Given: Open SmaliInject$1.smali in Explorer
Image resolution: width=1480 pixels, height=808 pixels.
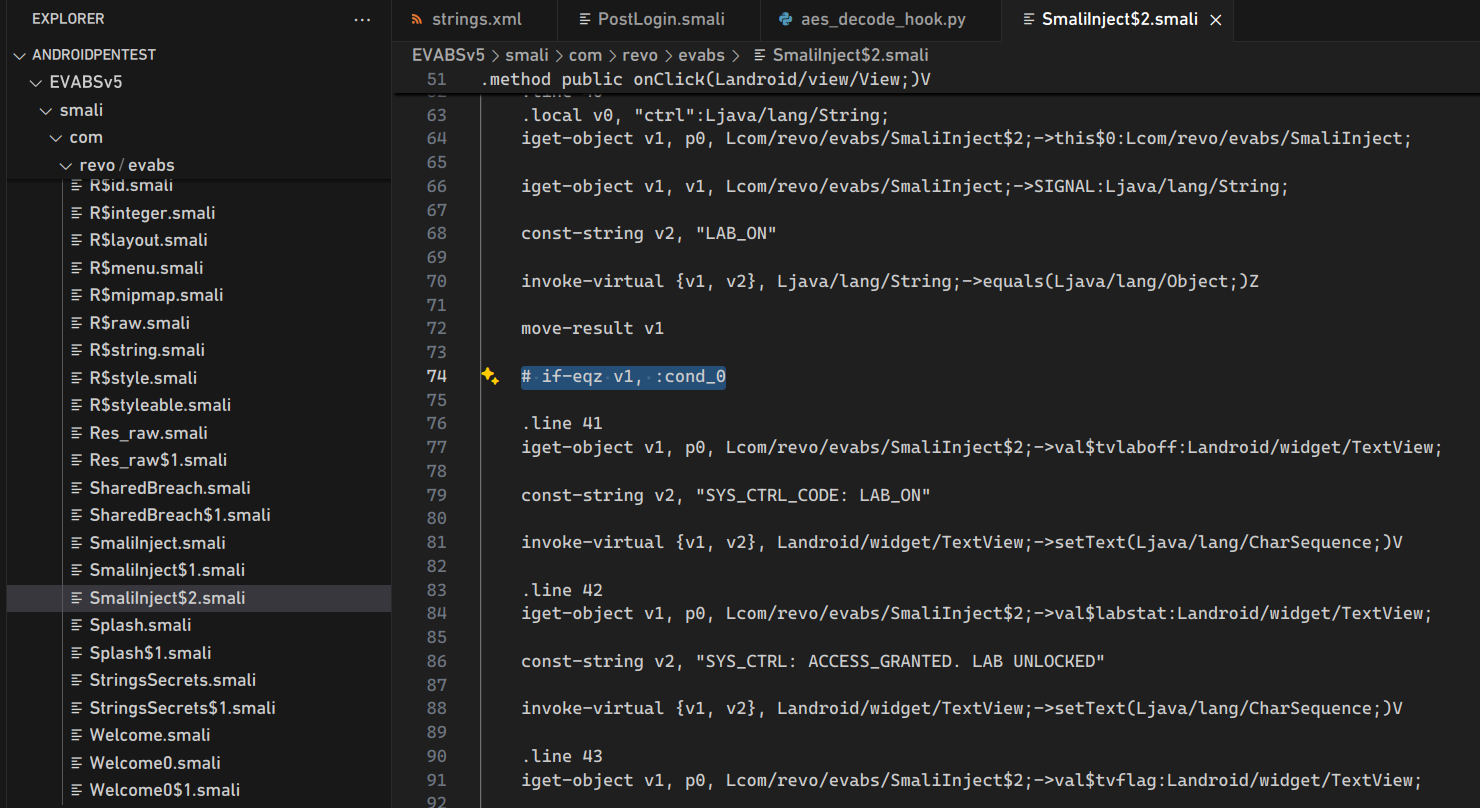Looking at the screenshot, I should click(167, 570).
